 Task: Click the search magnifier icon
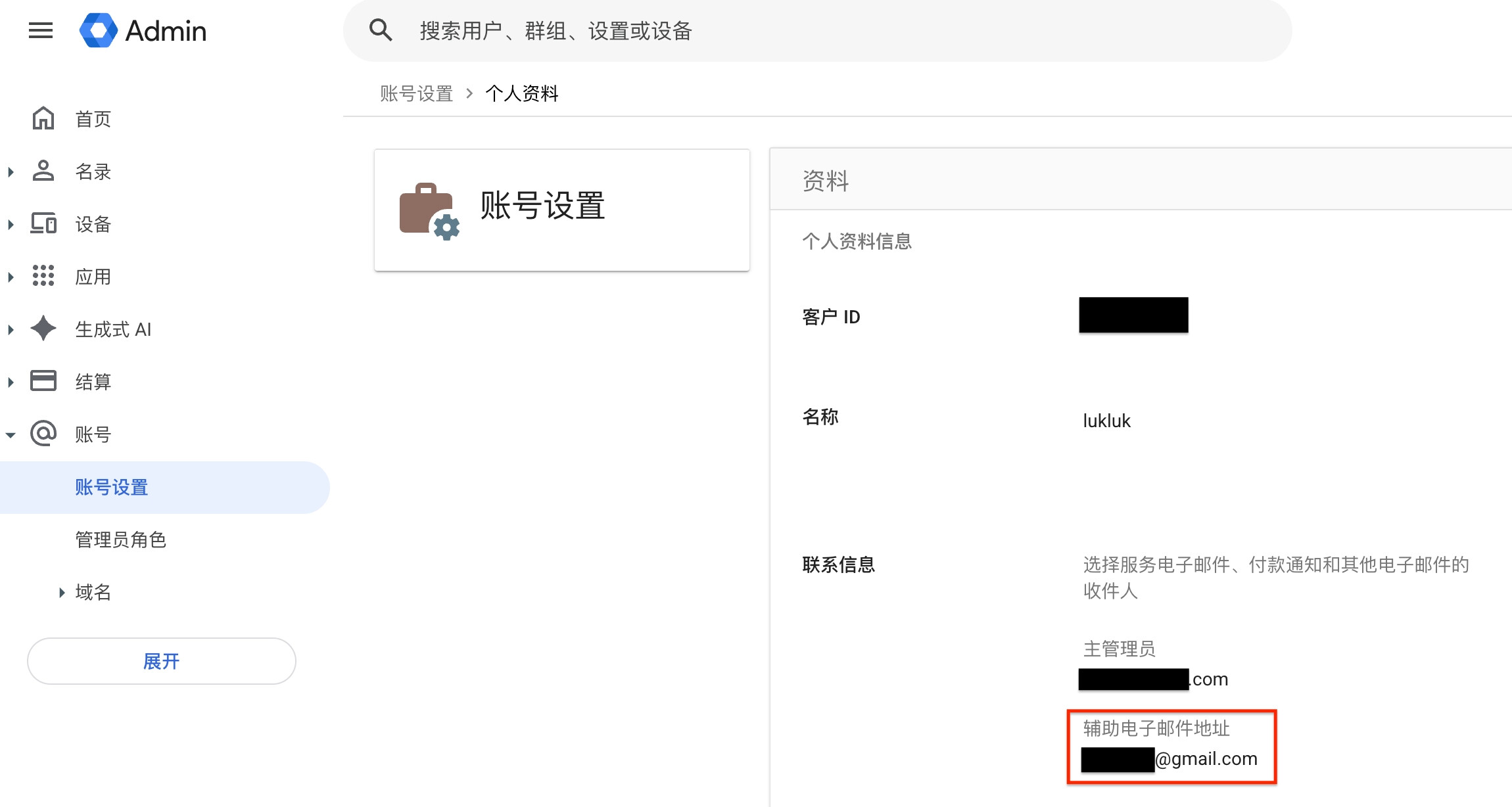[381, 30]
